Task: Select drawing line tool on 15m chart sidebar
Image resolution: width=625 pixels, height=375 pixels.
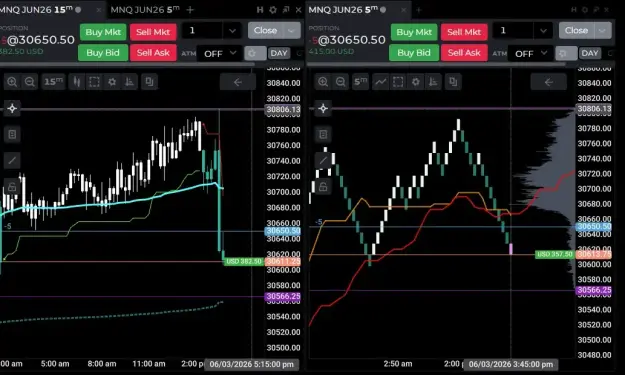Action: click(x=12, y=160)
